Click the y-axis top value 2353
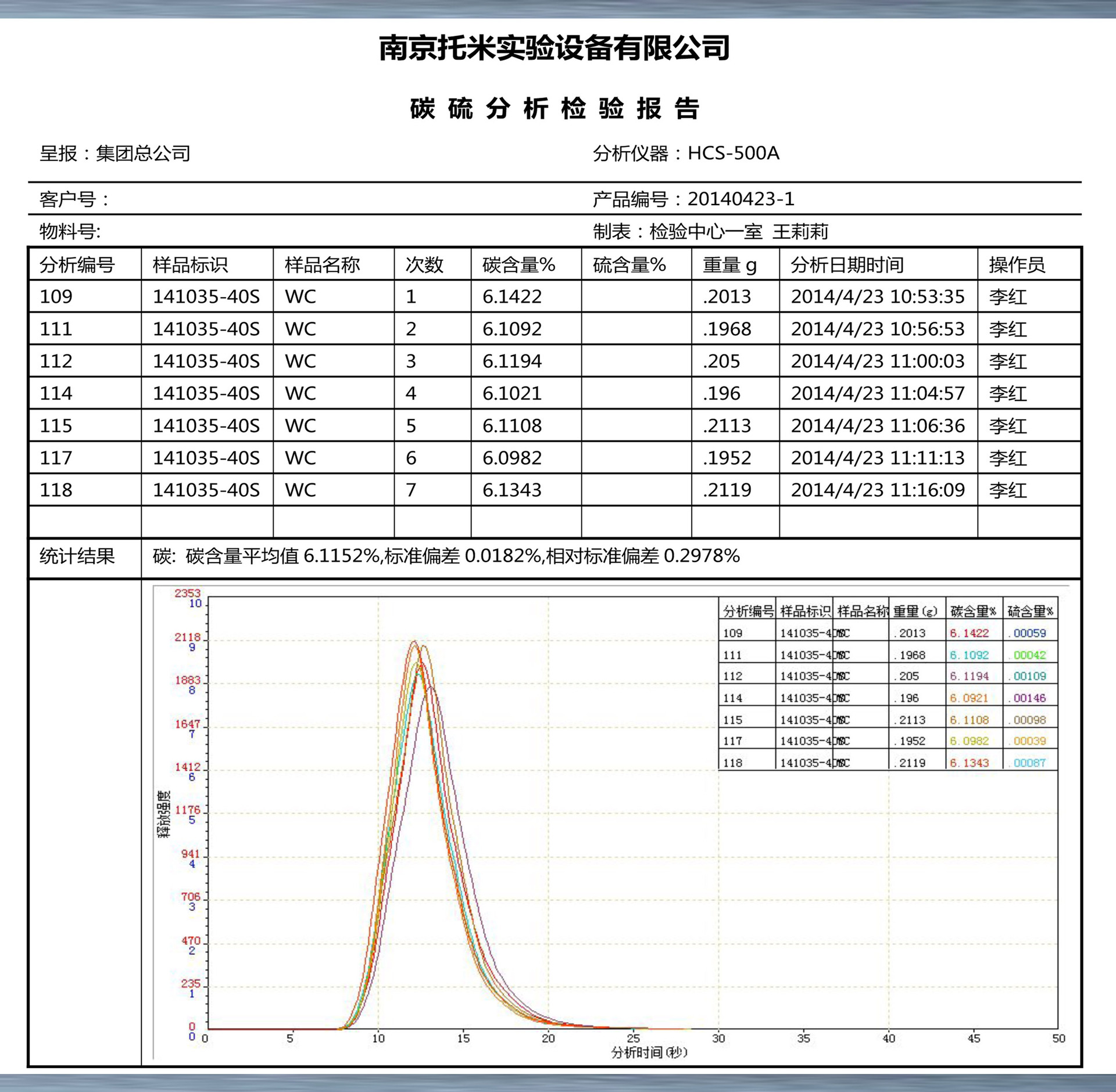 coord(187,593)
